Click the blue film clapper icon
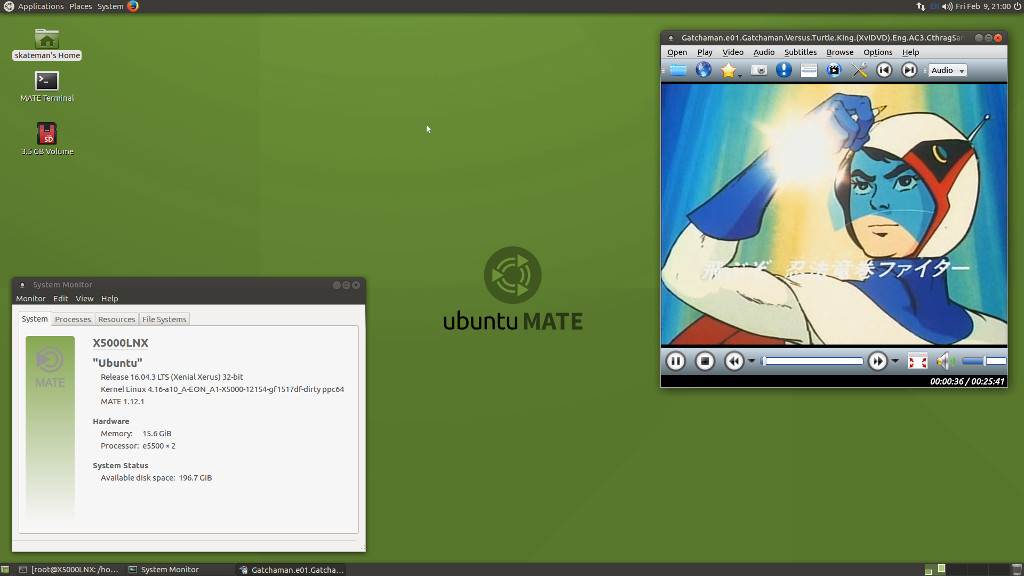The width and height of the screenshot is (1024, 576). point(834,70)
